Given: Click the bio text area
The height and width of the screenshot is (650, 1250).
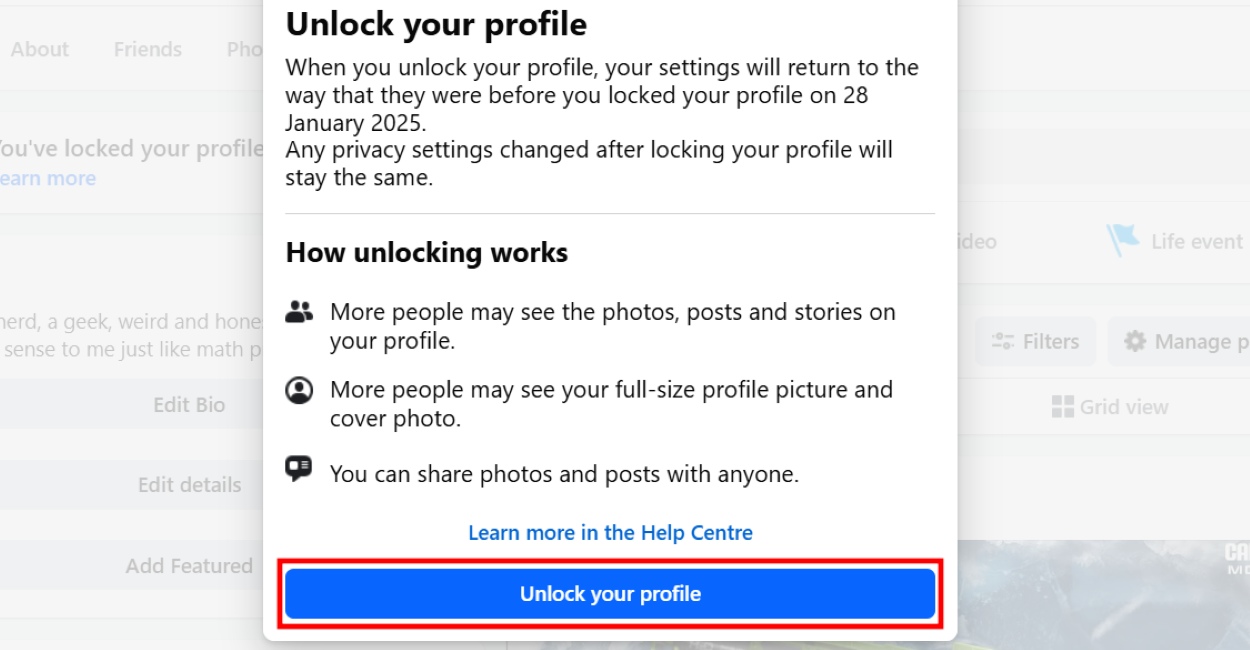Looking at the screenshot, I should tap(130, 335).
